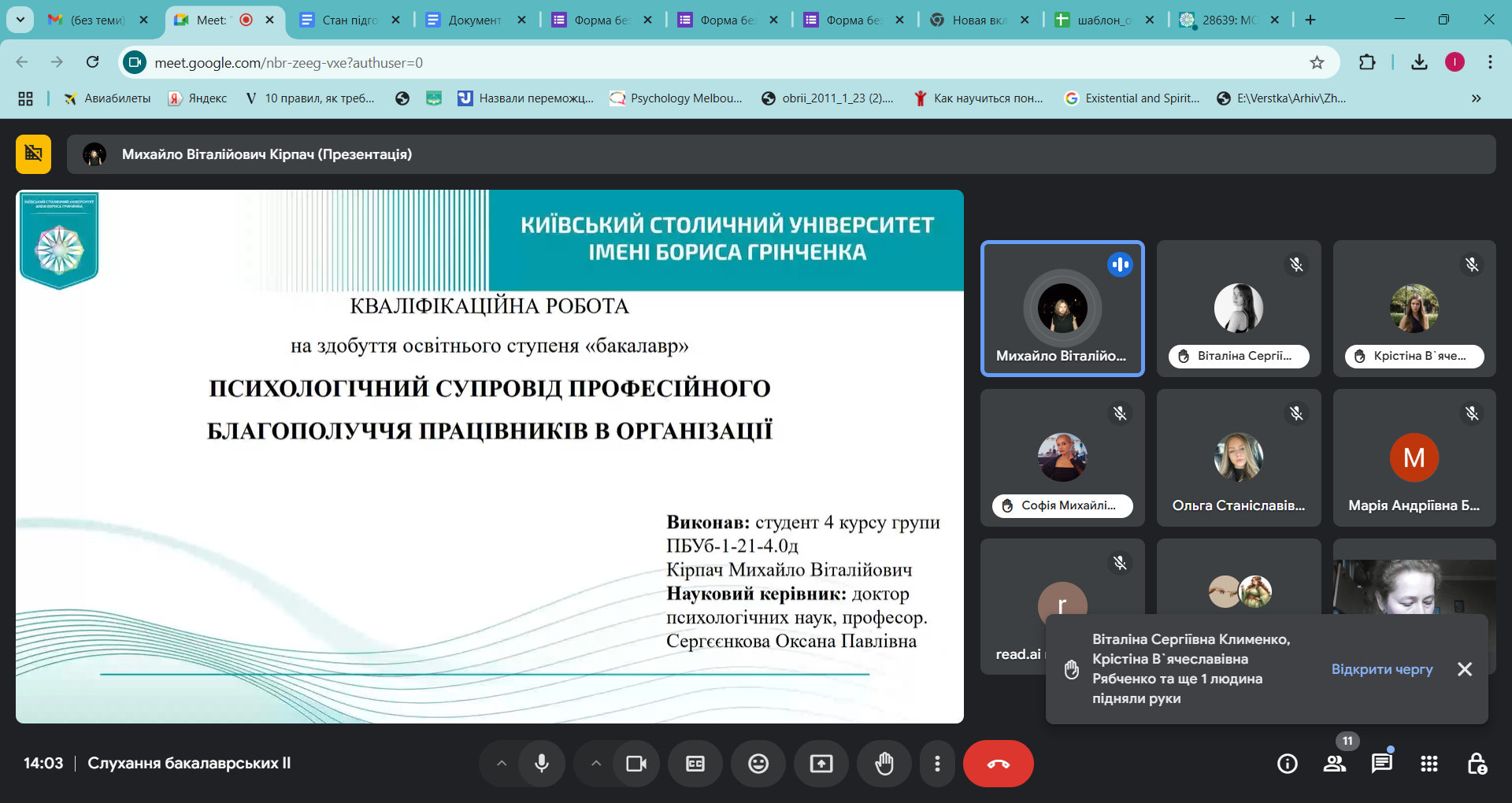Viewport: 1512px width, 803px height.
Task: Switch to the 'Документ' tab
Action: (x=475, y=20)
